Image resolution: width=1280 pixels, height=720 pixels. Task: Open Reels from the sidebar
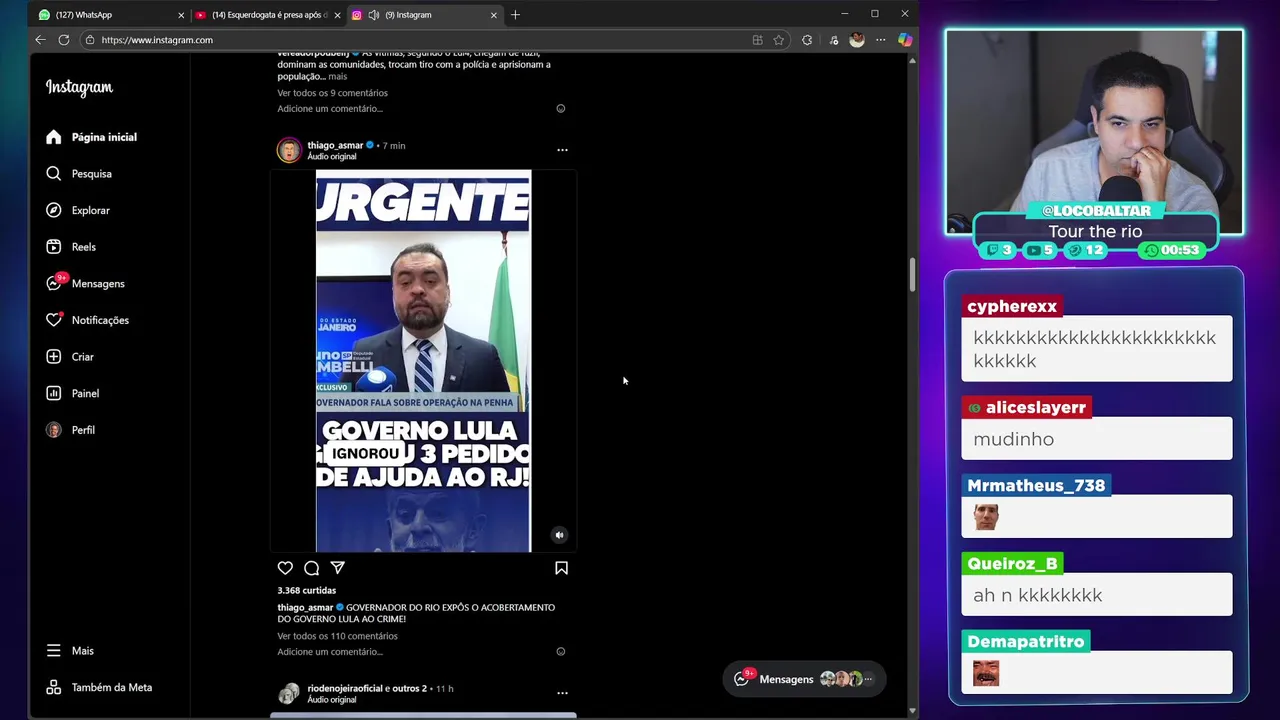coord(71,247)
